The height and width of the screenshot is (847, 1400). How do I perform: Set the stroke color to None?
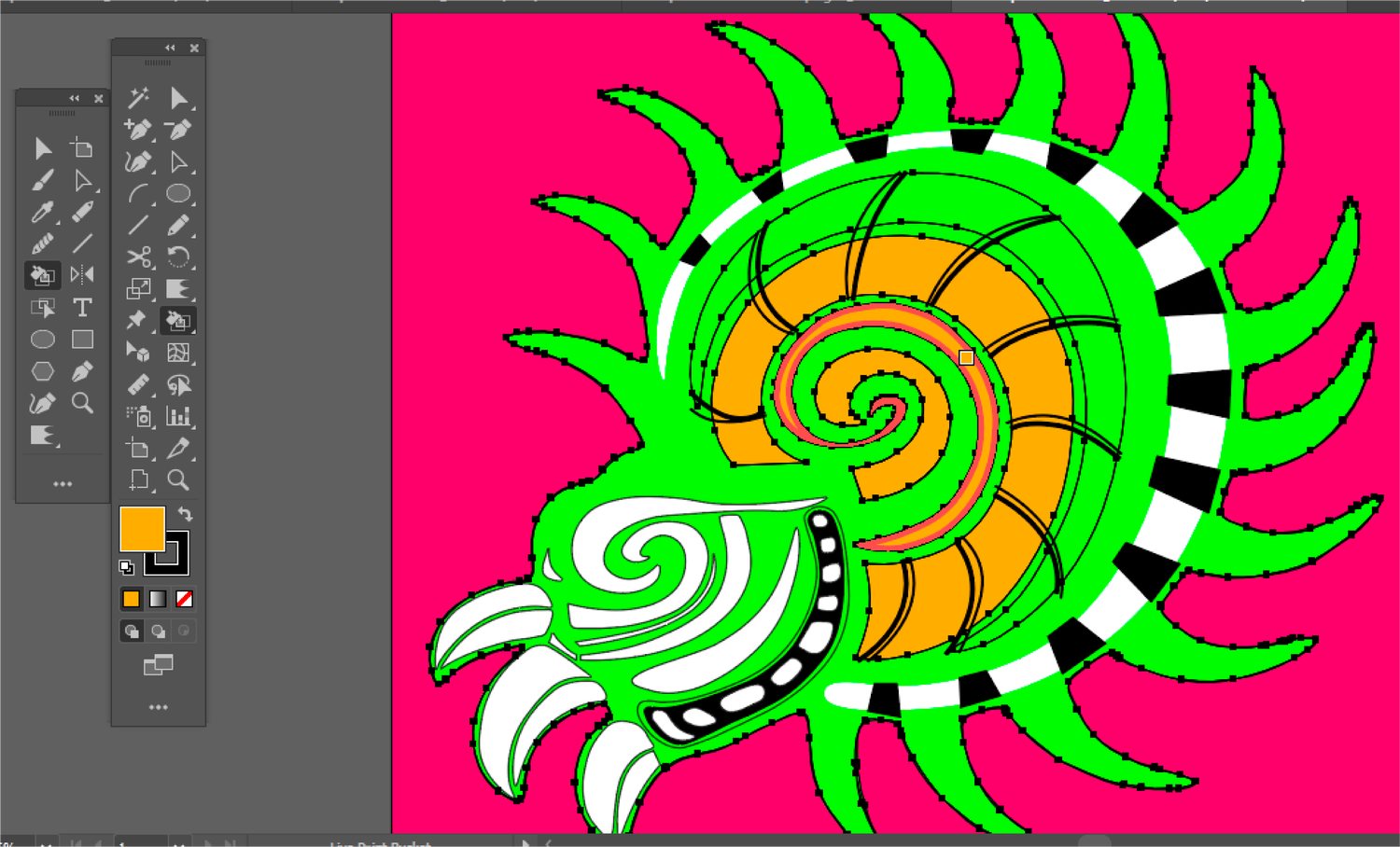[x=185, y=598]
